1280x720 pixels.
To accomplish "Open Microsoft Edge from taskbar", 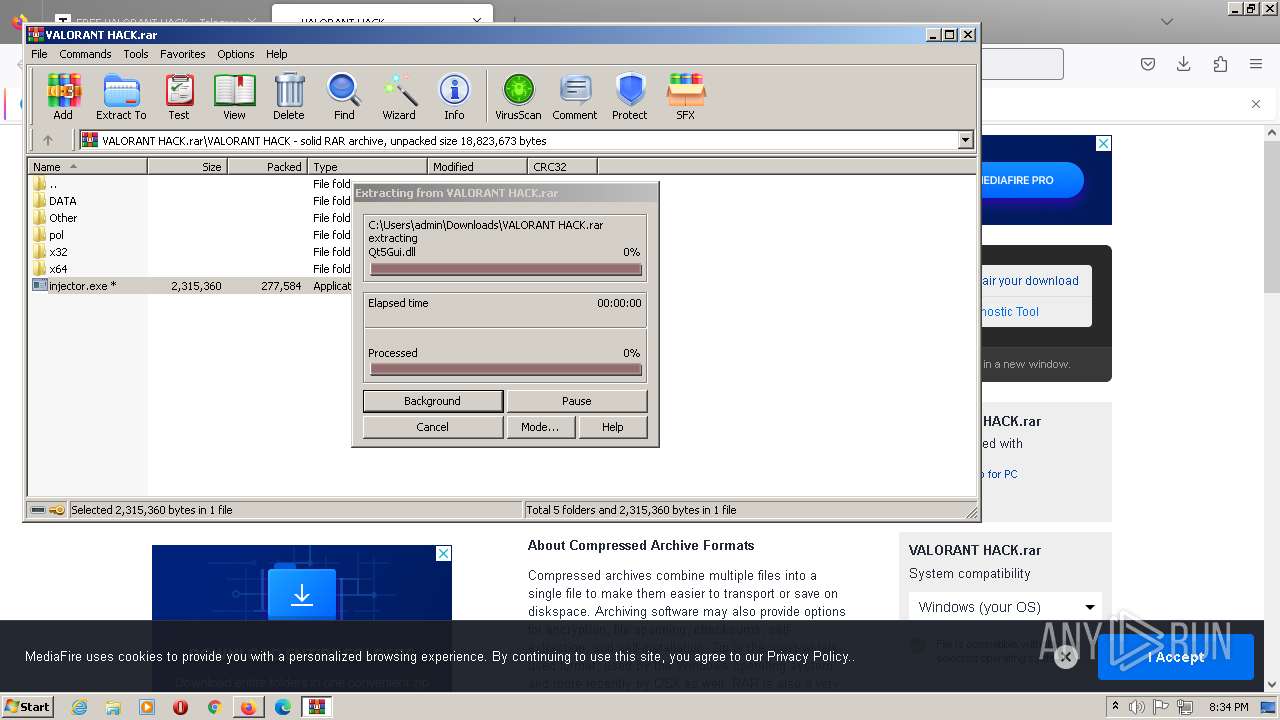I will [283, 707].
